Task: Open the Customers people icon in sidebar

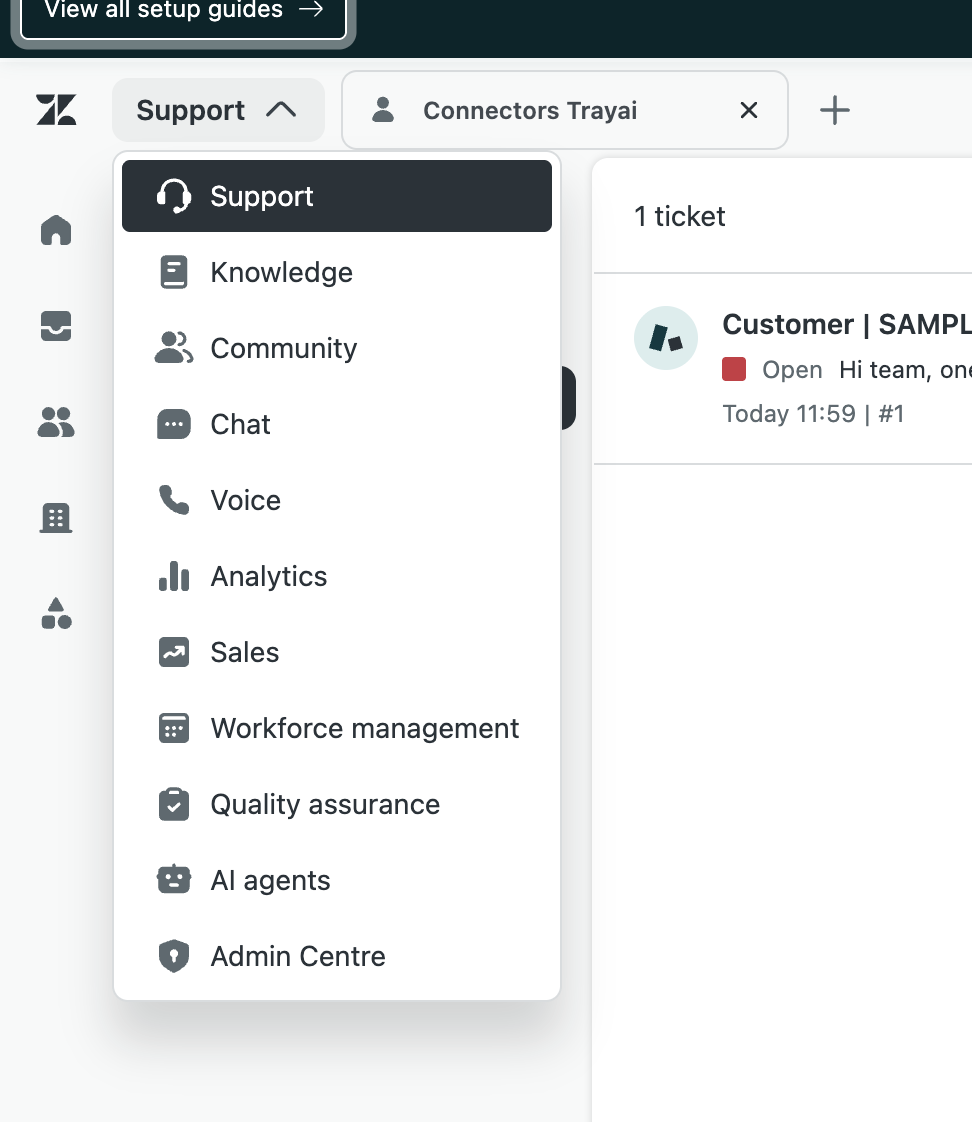Action: tap(56, 422)
